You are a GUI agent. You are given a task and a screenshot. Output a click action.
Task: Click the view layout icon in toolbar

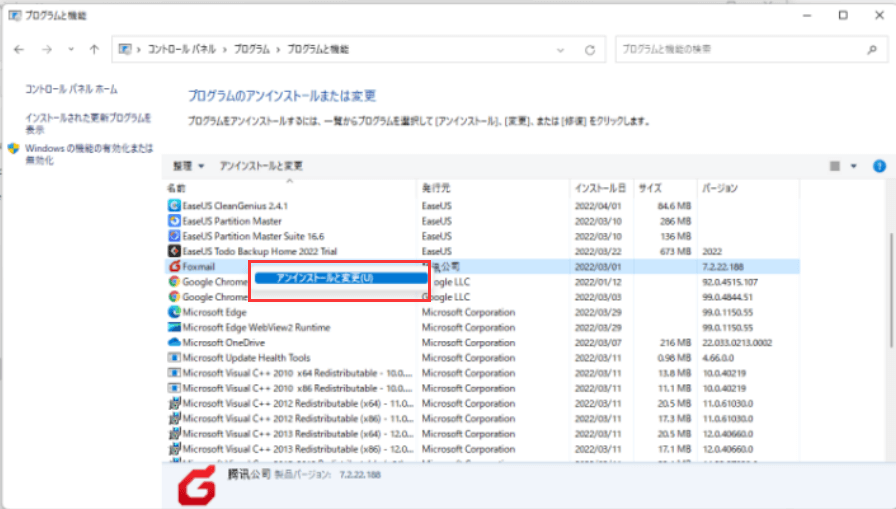(835, 166)
